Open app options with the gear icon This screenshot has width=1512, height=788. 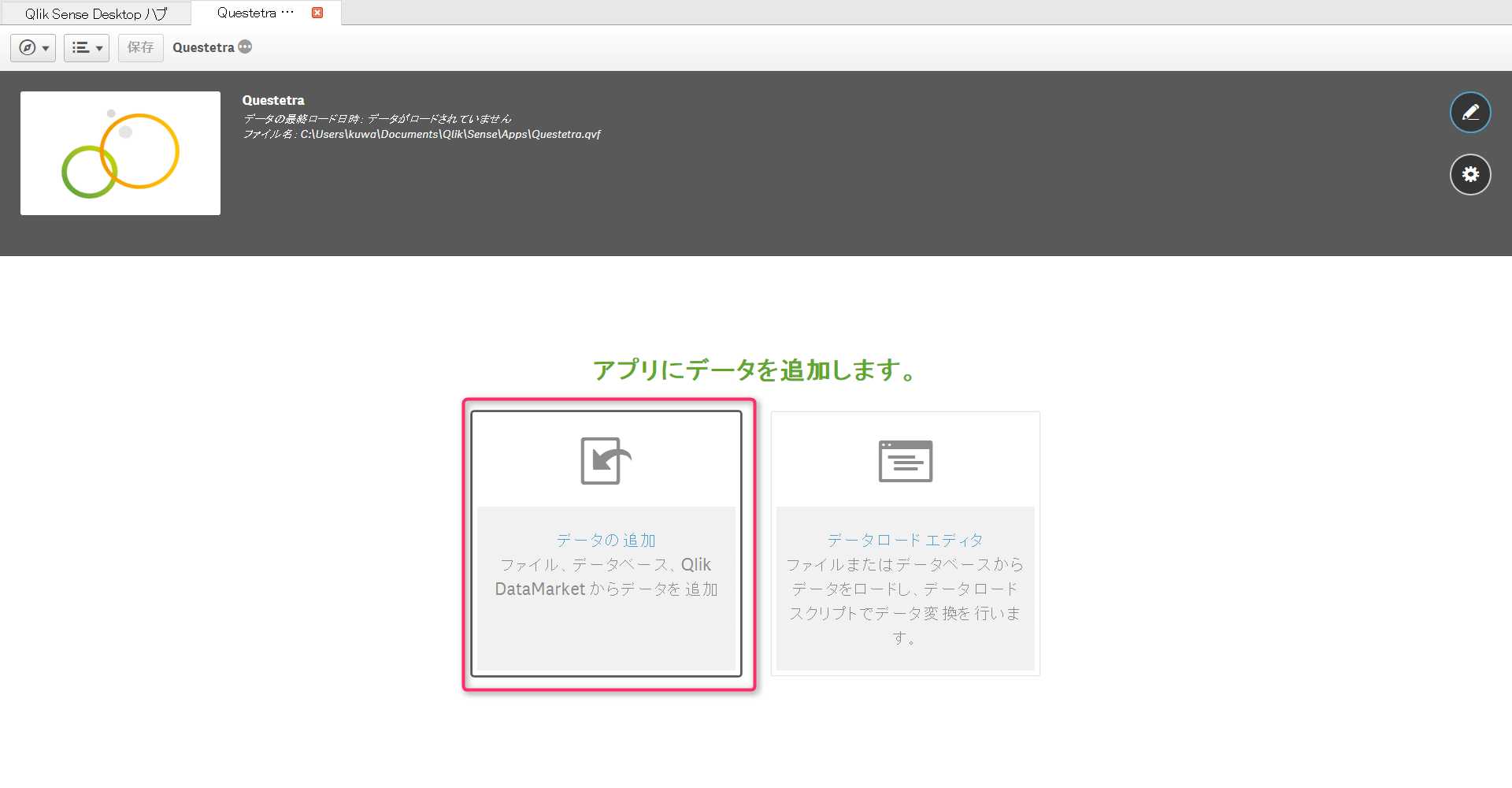click(1470, 174)
